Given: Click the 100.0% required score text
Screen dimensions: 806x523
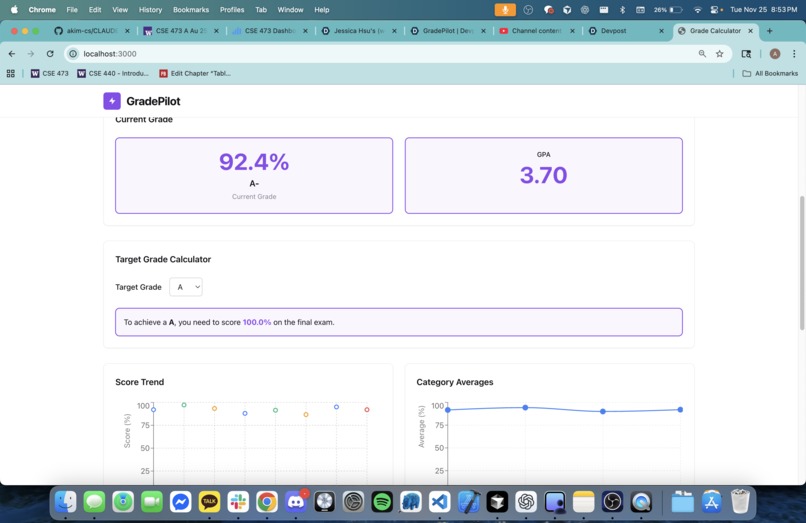Looking at the screenshot, I should click(257, 322).
